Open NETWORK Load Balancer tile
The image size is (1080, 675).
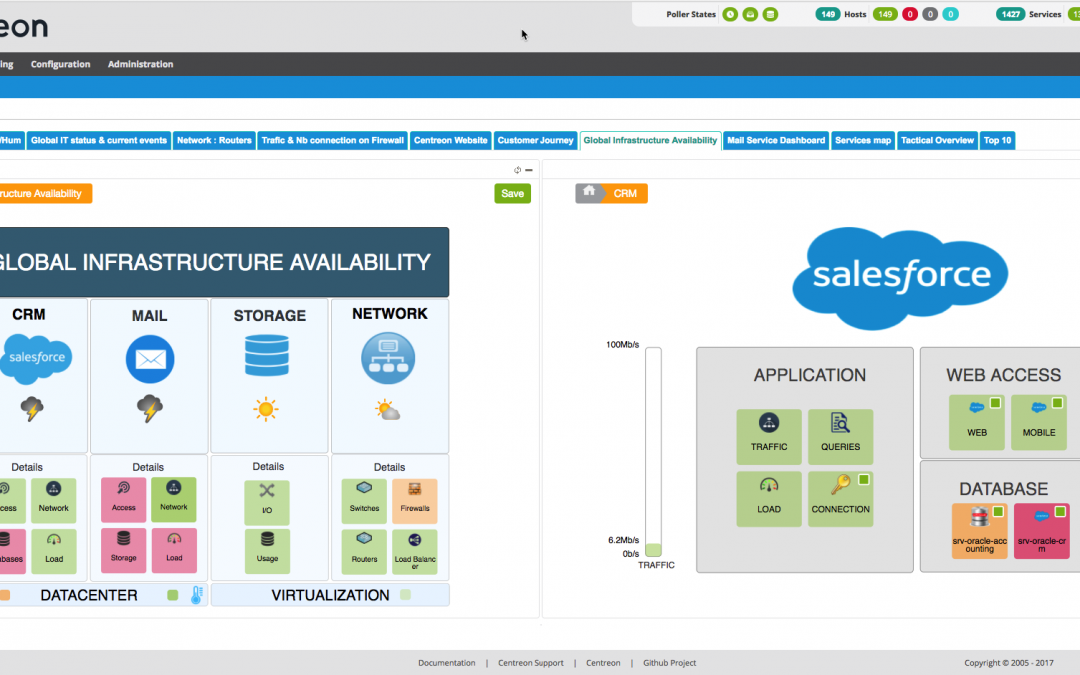(415, 552)
